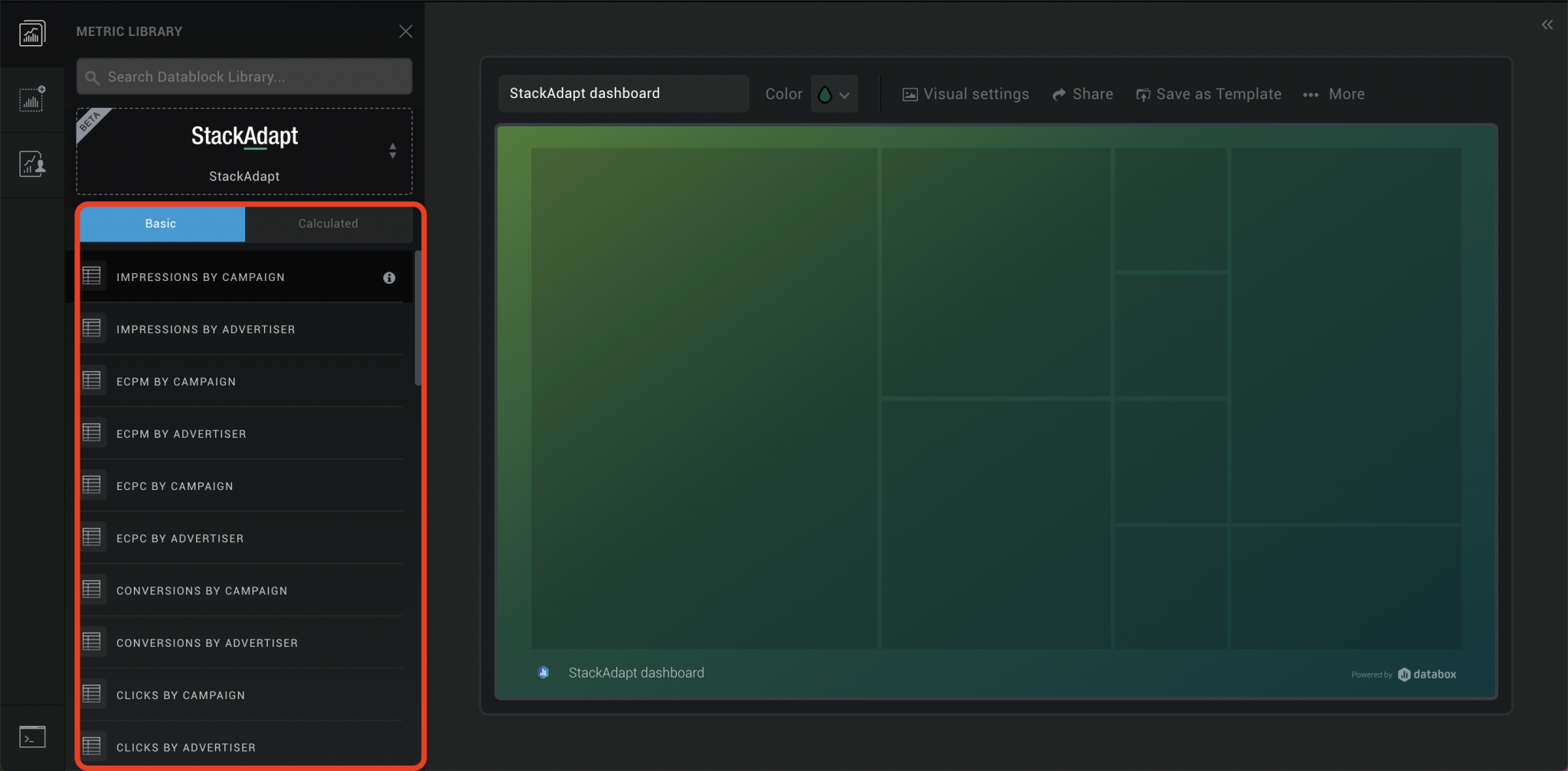Click the green color swatch near Color label

(825, 93)
